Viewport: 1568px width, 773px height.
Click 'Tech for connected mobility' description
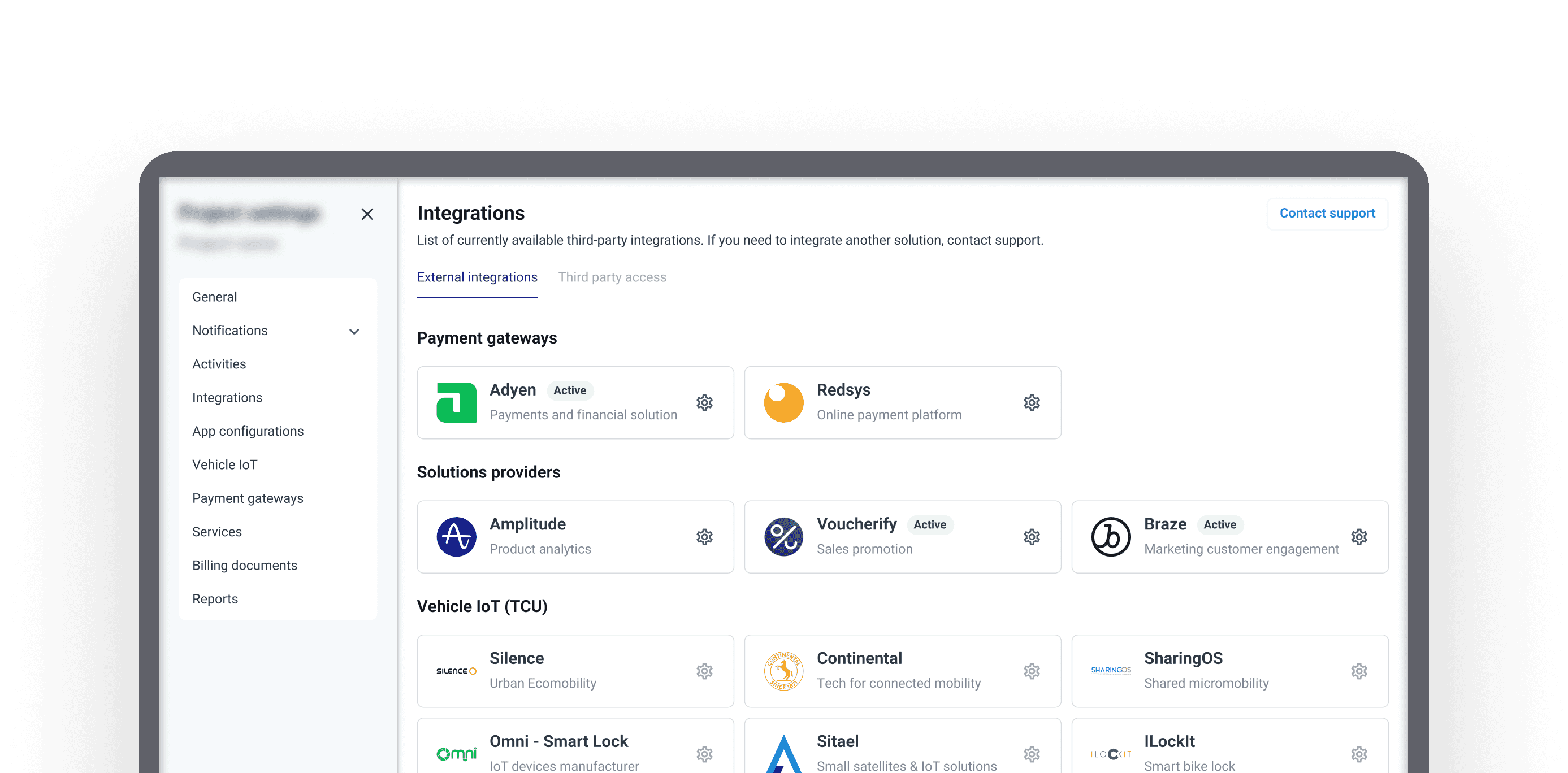899,684
